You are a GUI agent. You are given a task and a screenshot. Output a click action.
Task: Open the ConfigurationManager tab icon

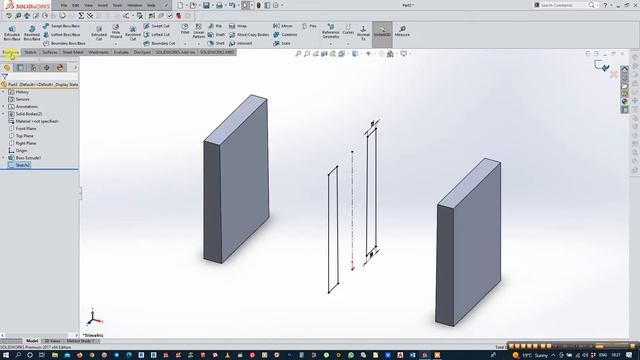click(33, 67)
